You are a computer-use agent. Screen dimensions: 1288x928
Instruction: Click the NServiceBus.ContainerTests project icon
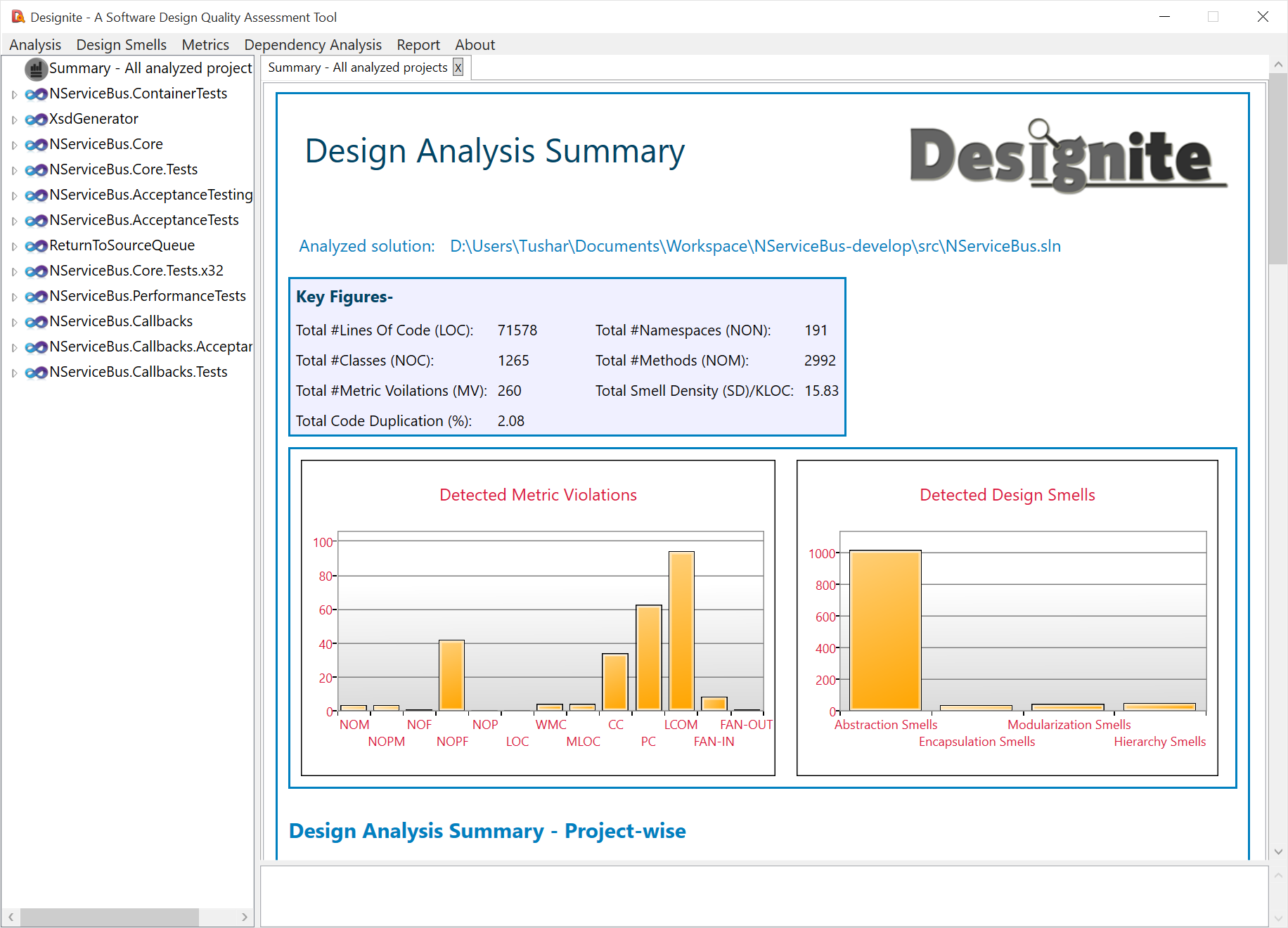(36, 94)
